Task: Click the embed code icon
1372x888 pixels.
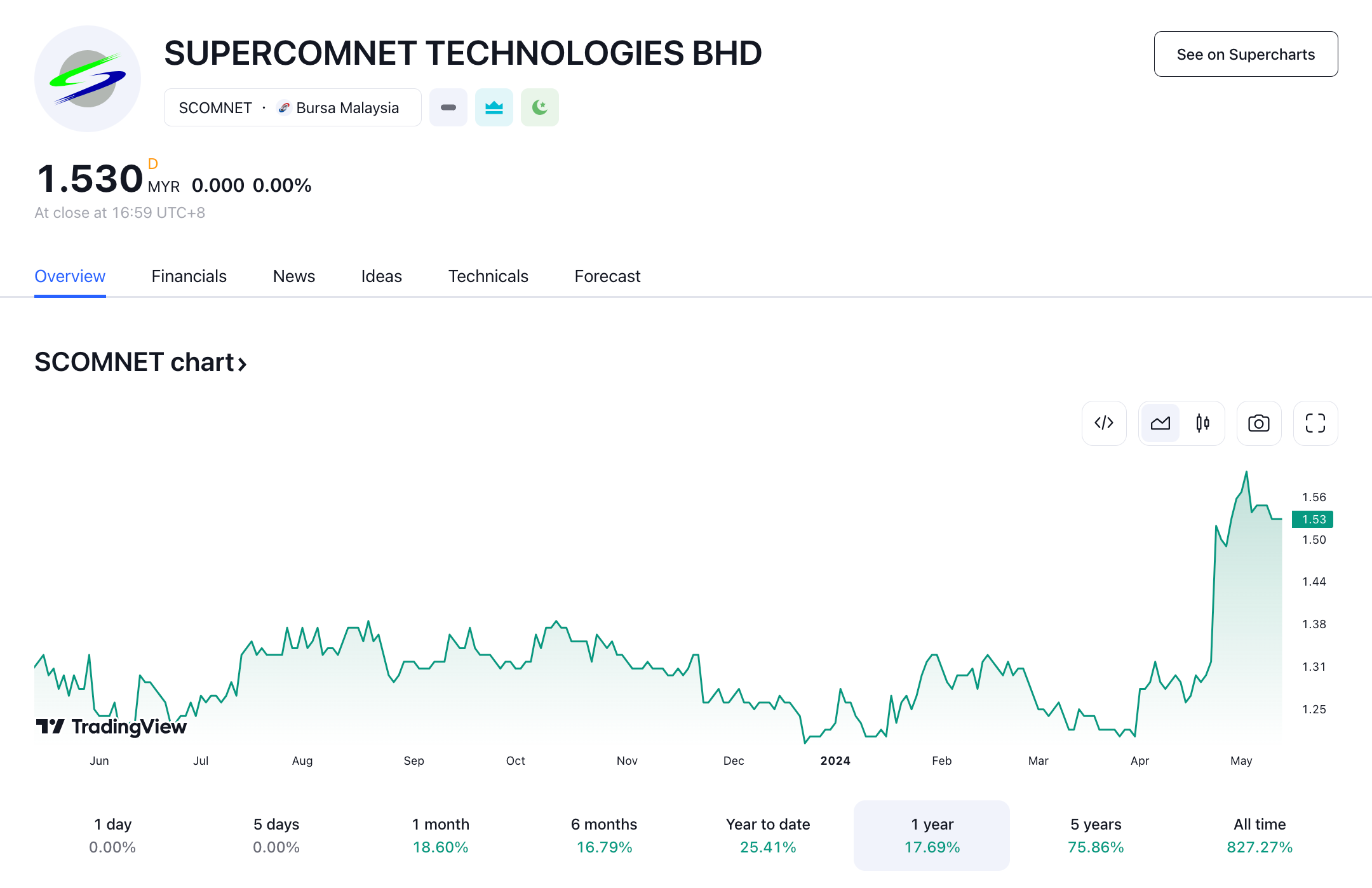Action: point(1104,423)
